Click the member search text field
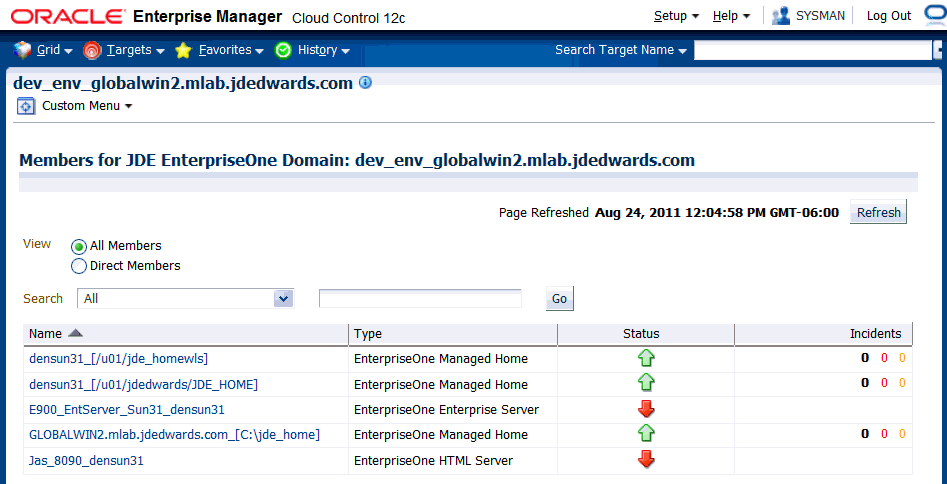This screenshot has height=484, width=947. click(420, 298)
